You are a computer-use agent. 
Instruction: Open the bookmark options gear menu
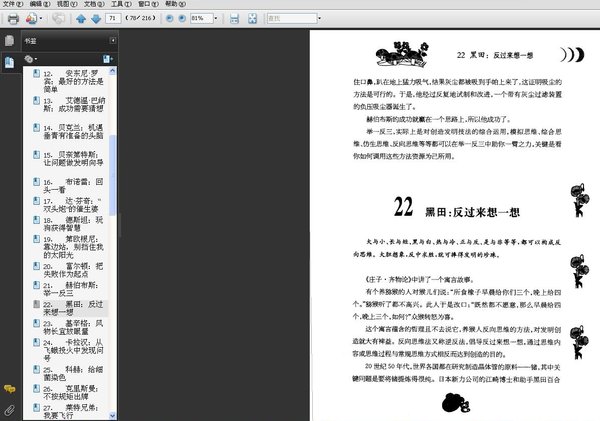pyautogui.click(x=30, y=59)
